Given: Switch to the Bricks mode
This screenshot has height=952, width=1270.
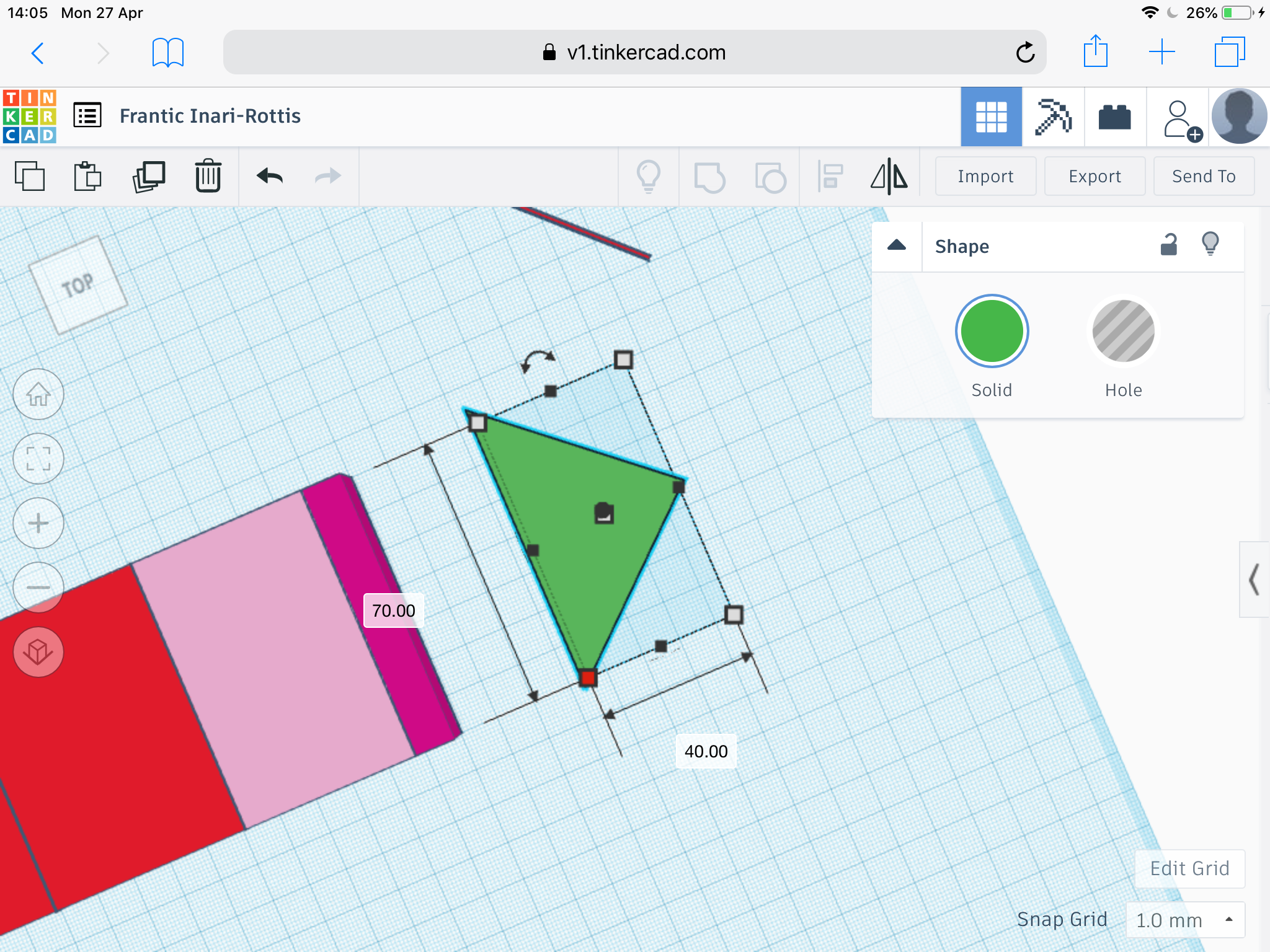Looking at the screenshot, I should pos(1114,117).
